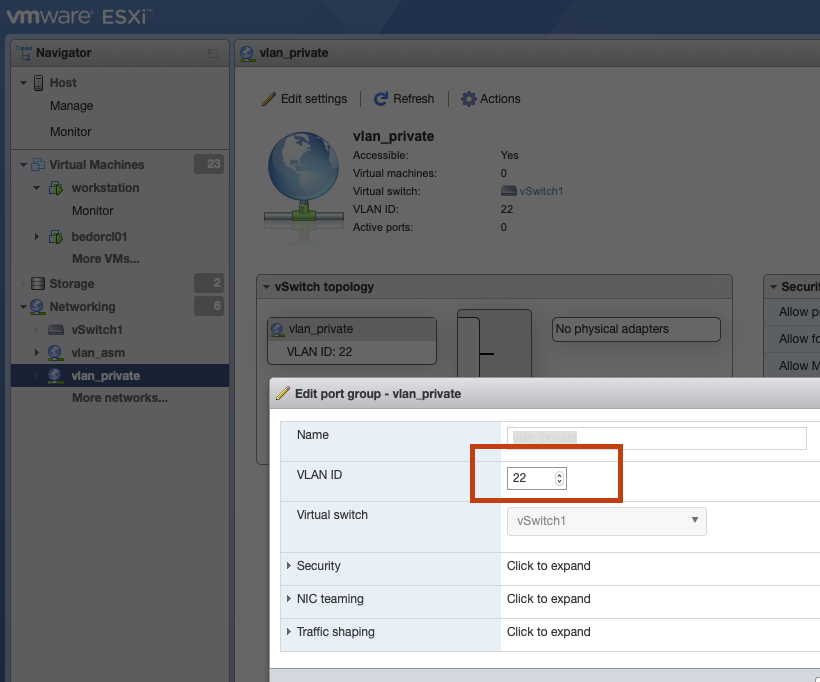This screenshot has height=682, width=820.
Task: Click the vlan_private header globe icon
Action: 247,53
